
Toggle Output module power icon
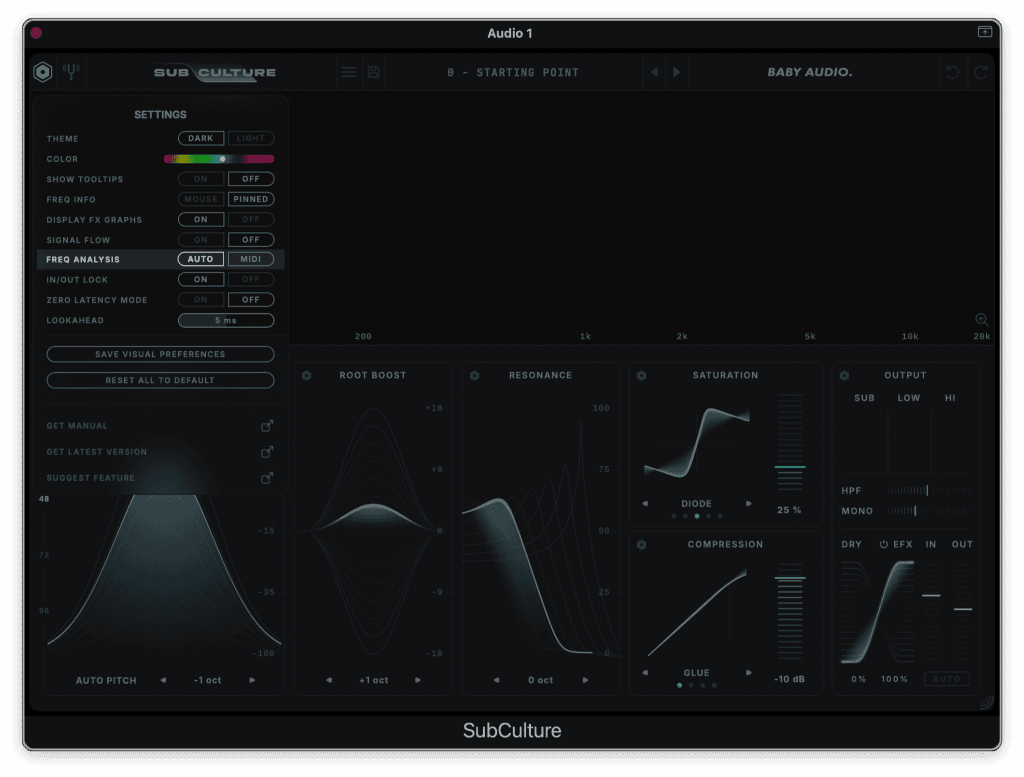pos(844,375)
